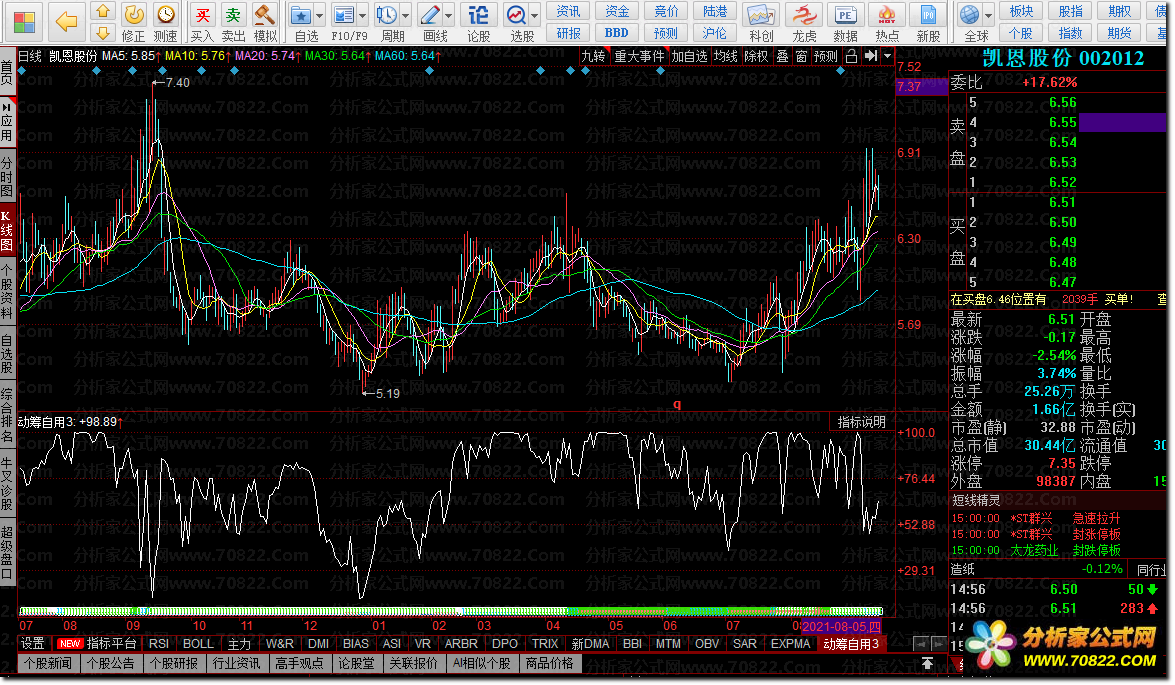
Task: Open the F10/F9 info icon
Action: click(343, 15)
